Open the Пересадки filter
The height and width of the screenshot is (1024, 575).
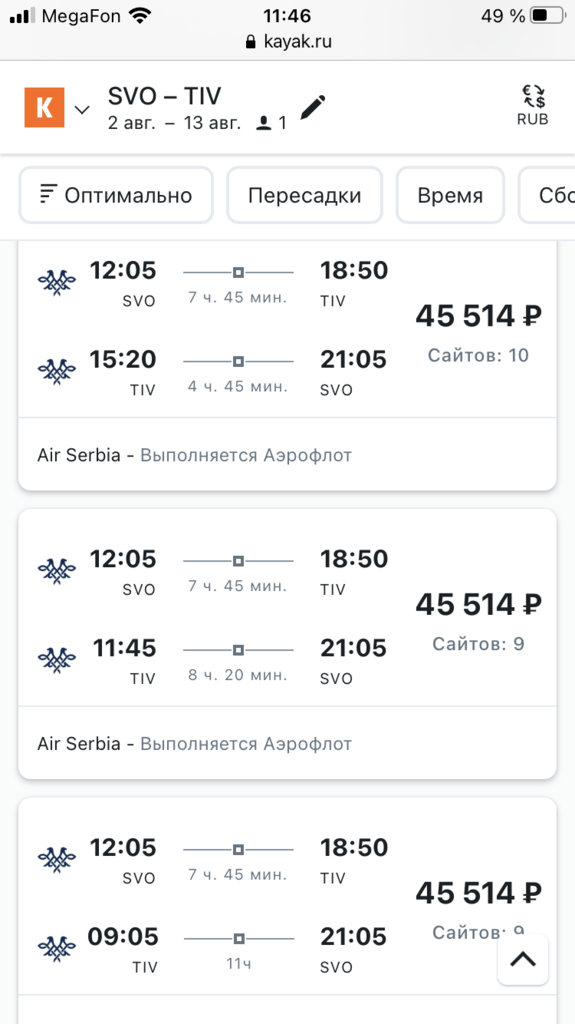304,195
